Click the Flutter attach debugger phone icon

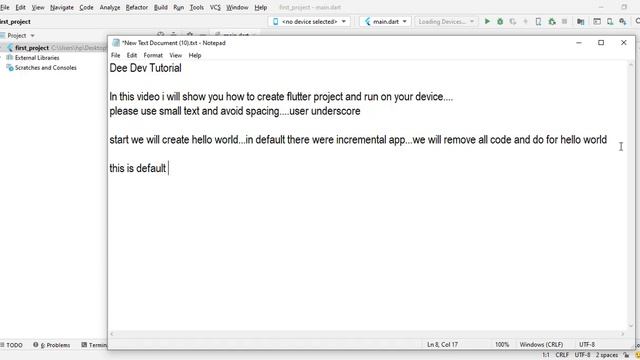[x=538, y=22]
